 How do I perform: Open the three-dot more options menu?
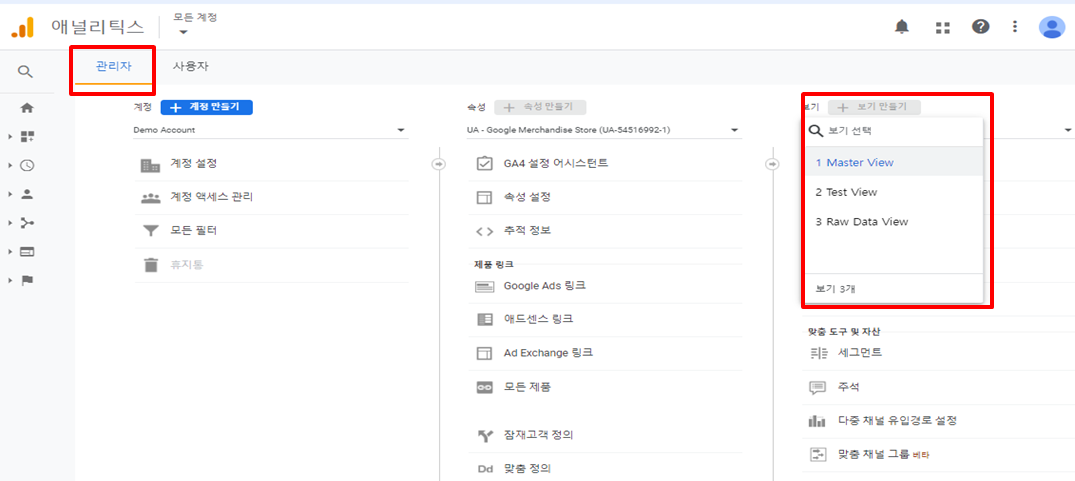click(x=1015, y=27)
